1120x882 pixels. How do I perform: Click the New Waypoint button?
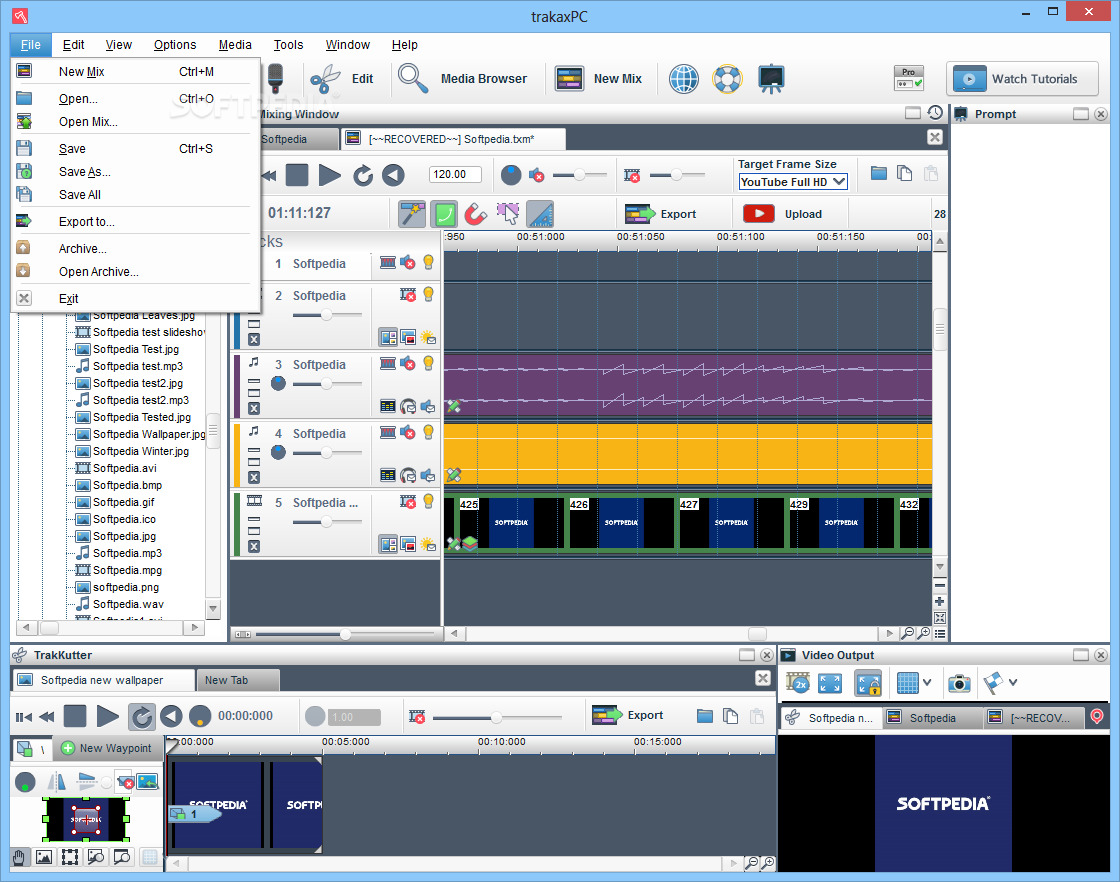tap(106, 748)
